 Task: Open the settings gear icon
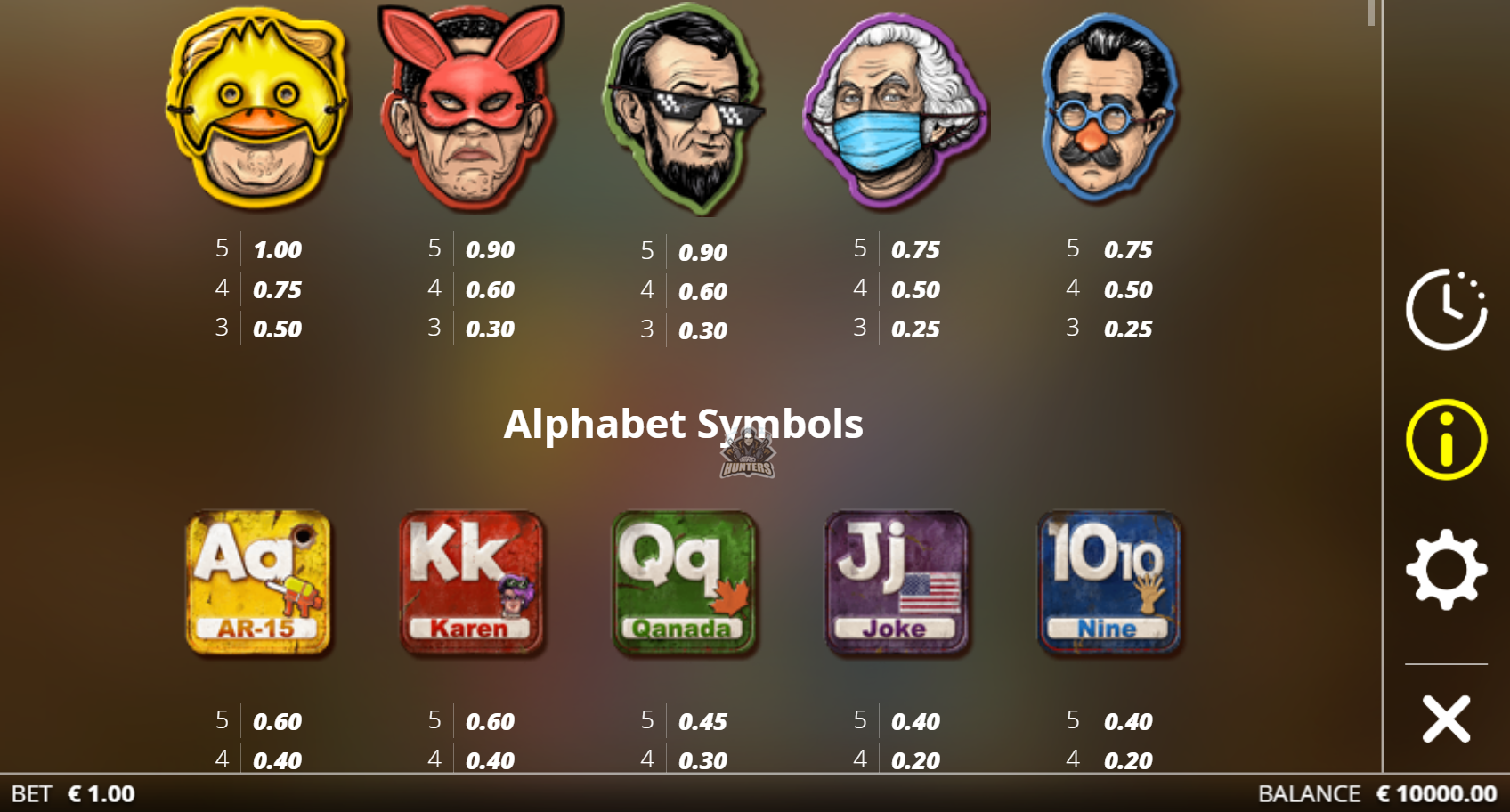(1446, 569)
